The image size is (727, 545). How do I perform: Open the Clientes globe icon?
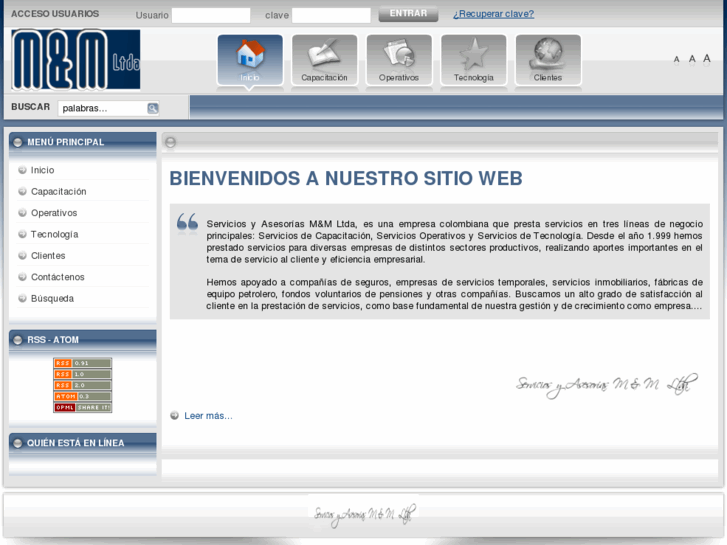click(x=548, y=60)
